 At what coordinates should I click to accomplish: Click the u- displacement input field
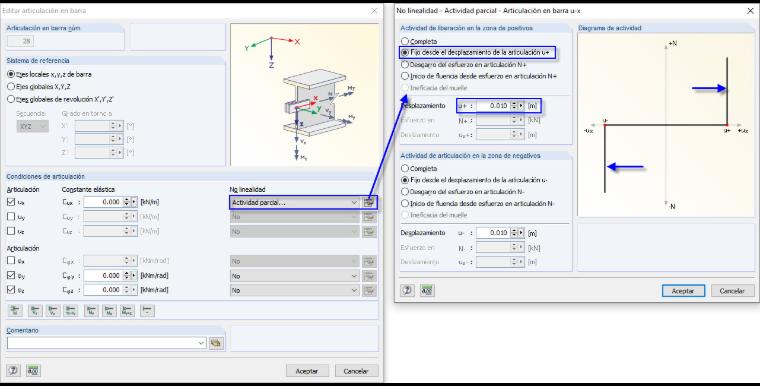point(493,233)
